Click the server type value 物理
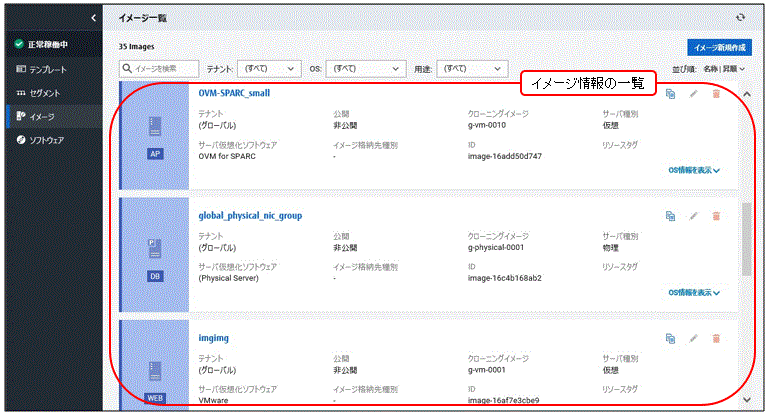The height and width of the screenshot is (417, 770). [x=610, y=248]
